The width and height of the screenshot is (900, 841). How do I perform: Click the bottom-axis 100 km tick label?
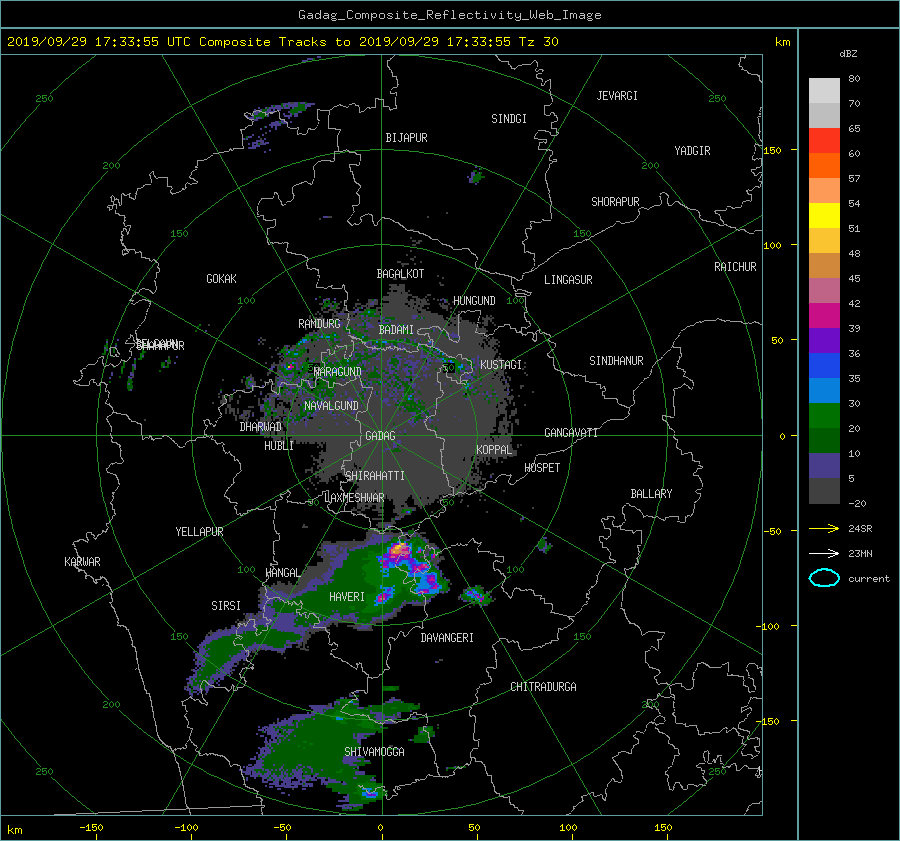point(568,828)
